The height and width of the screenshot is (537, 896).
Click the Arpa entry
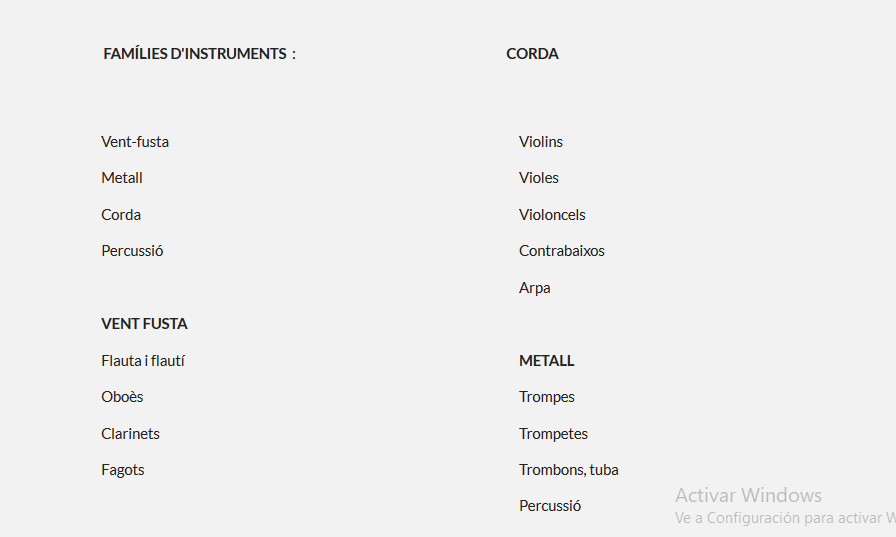[x=534, y=288]
